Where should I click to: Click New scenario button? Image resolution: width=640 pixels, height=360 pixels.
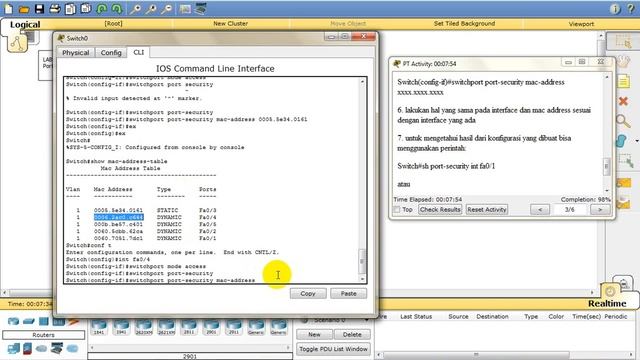click(x=314, y=335)
